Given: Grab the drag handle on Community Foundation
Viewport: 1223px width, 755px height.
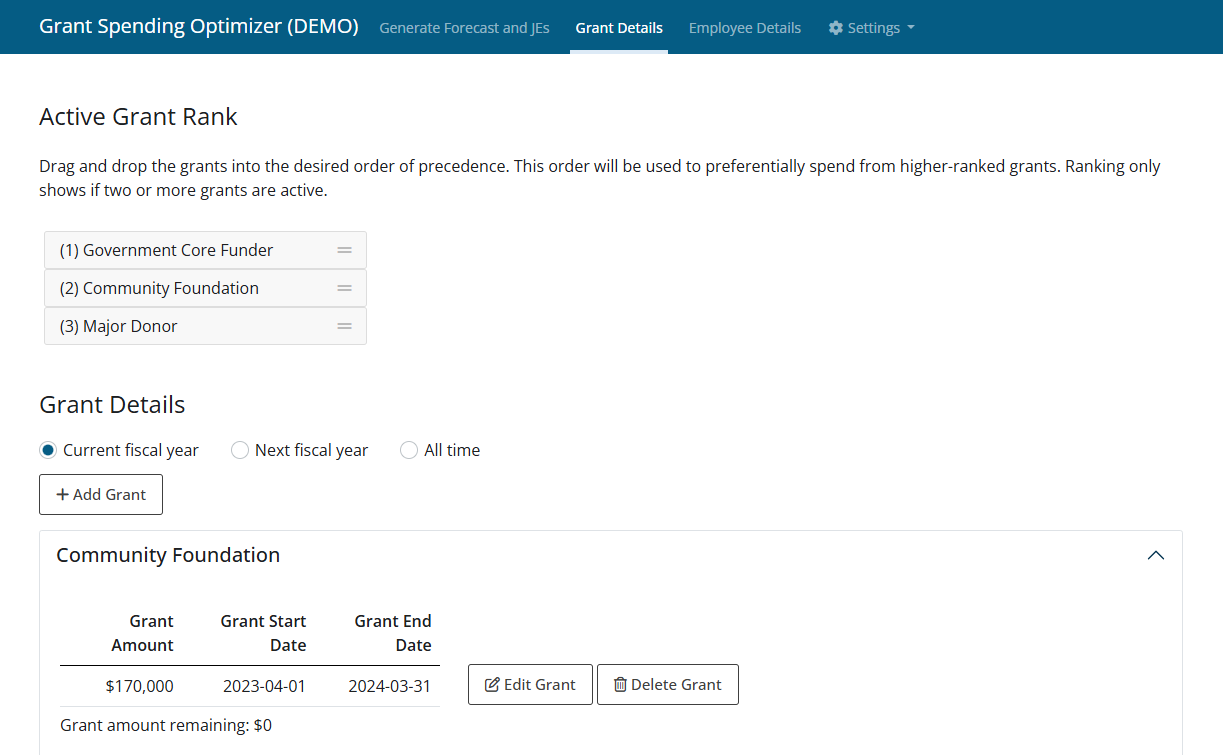Looking at the screenshot, I should (x=344, y=288).
